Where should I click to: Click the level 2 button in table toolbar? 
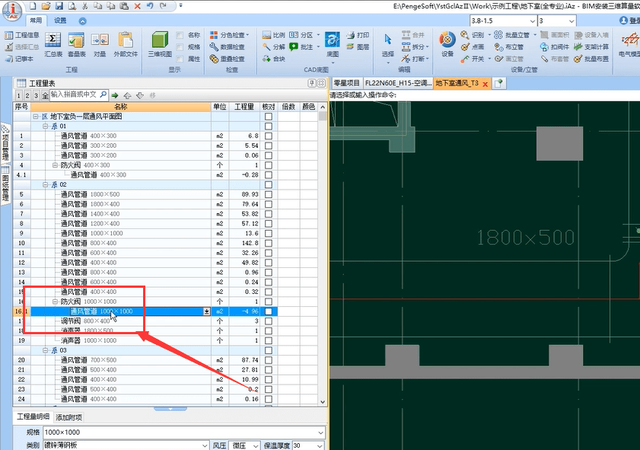click(27, 96)
